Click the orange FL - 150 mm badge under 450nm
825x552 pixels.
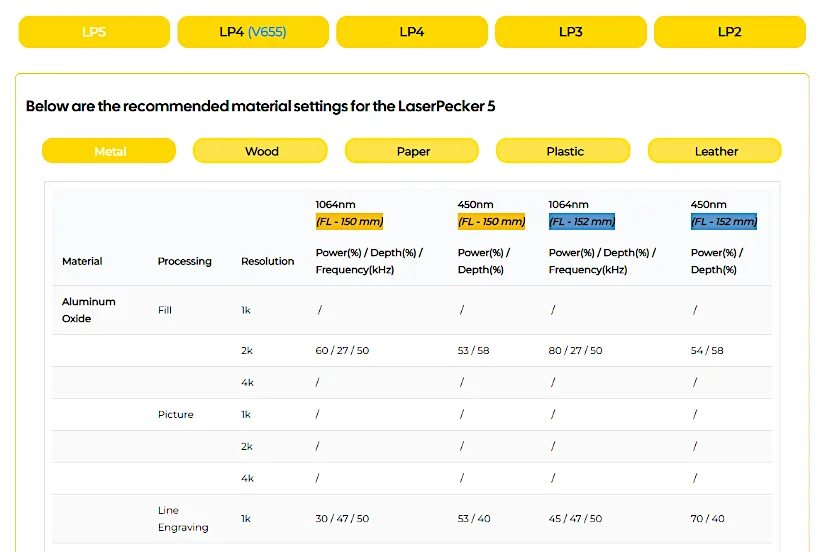point(491,222)
